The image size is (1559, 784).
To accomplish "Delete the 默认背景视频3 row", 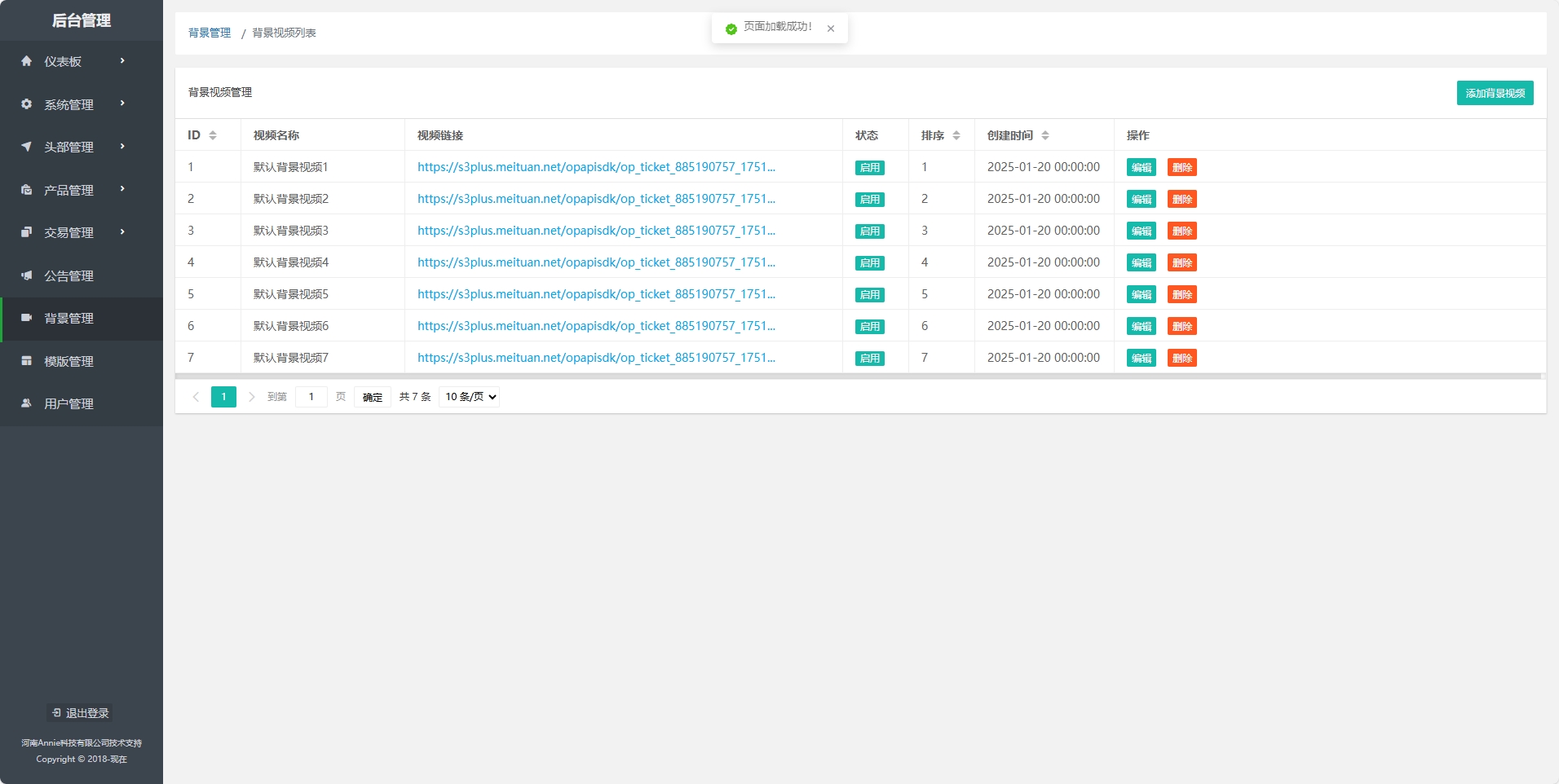I will (x=1181, y=231).
